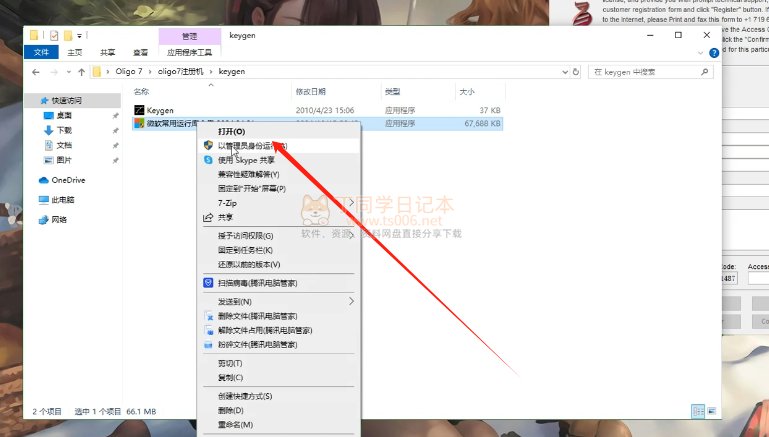
Task: Choose 固定到任务栏(K) menu entry
Action: click(x=279, y=250)
